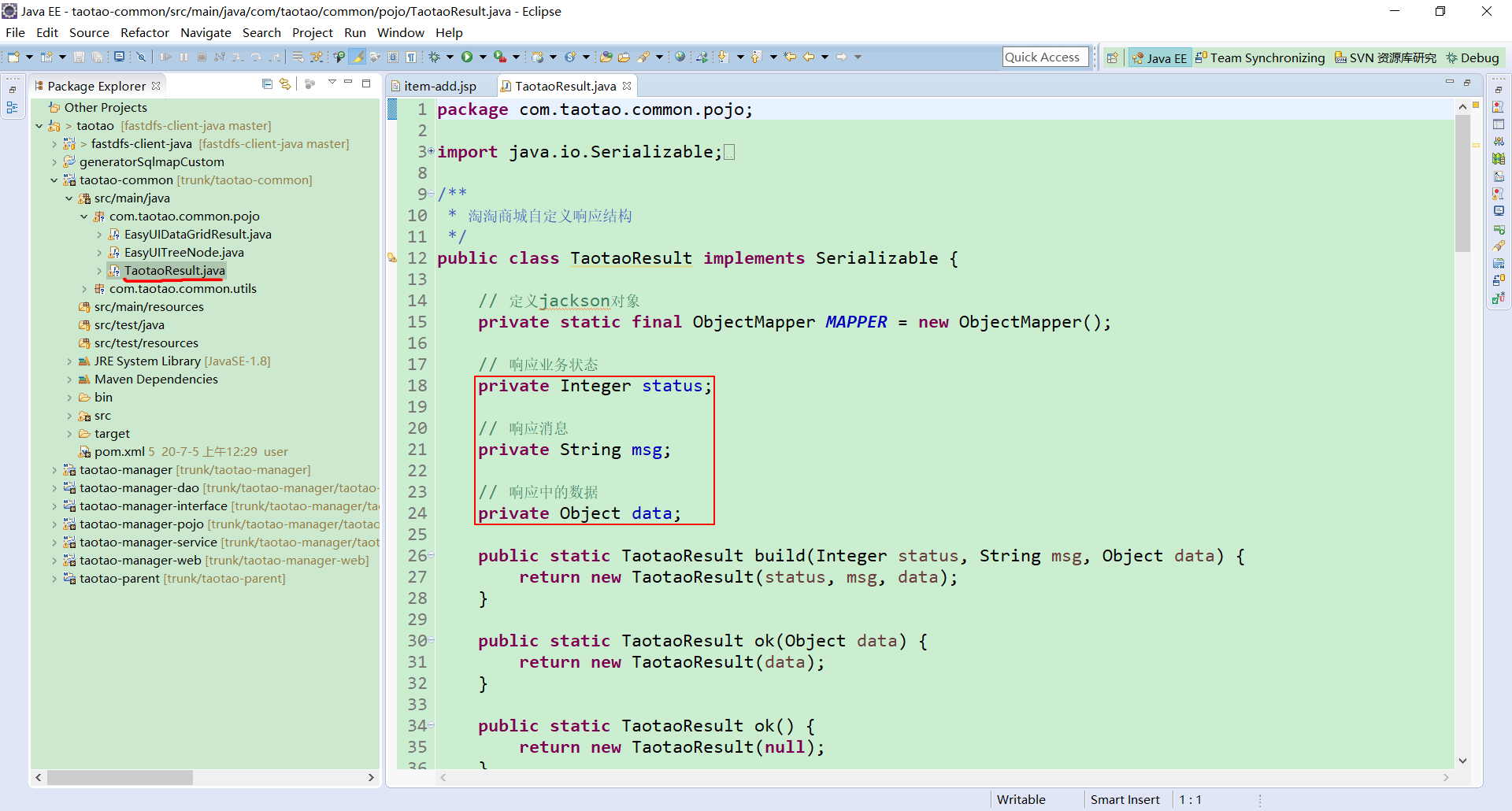This screenshot has height=811, width=1512.
Task: Switch to the Debug perspective
Action: 1473,57
